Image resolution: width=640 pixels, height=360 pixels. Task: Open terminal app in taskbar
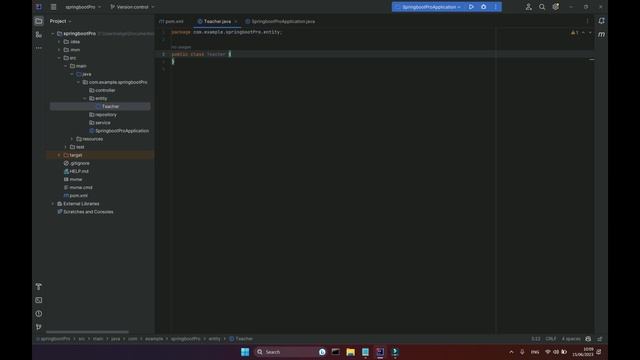336,352
